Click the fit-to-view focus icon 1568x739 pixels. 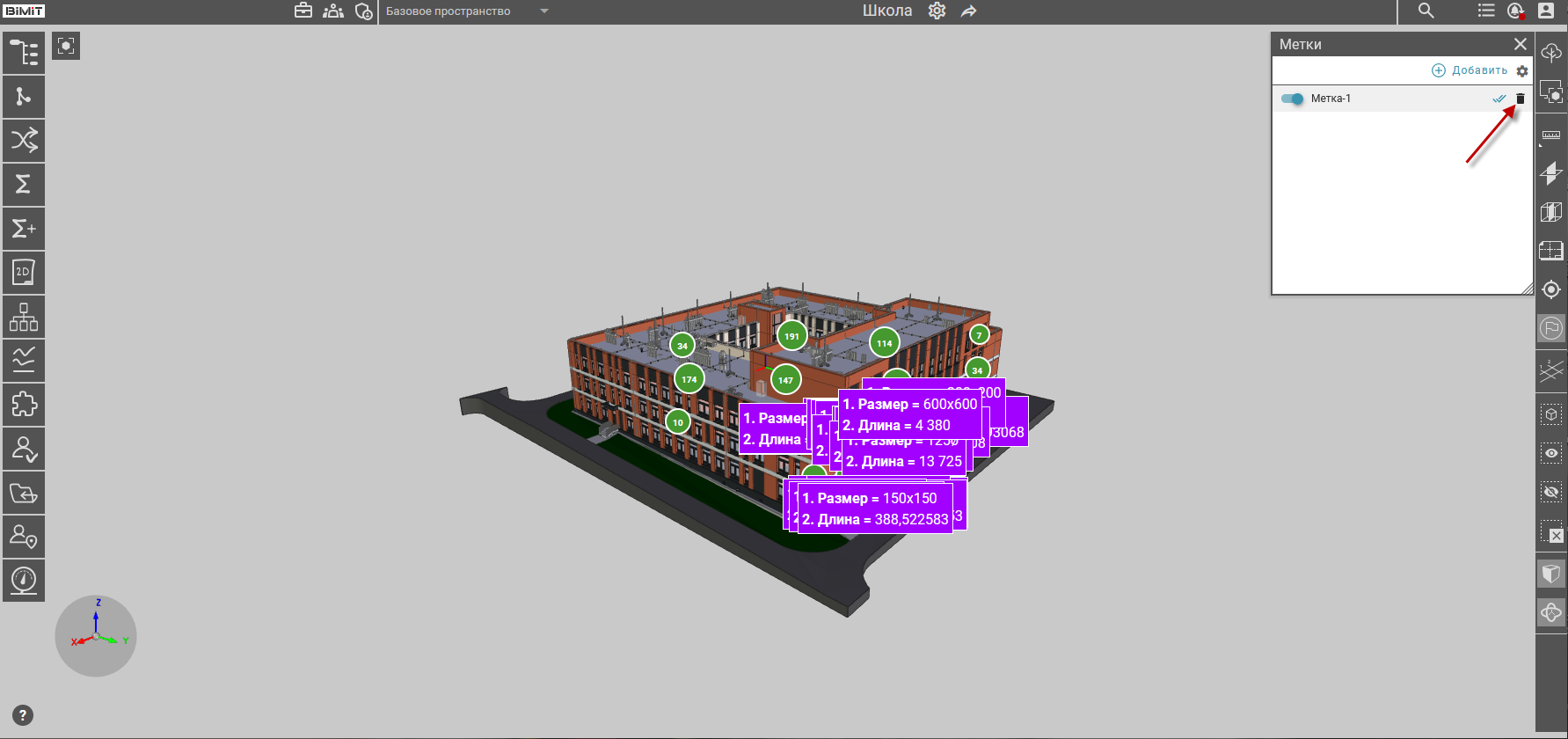coord(66,46)
